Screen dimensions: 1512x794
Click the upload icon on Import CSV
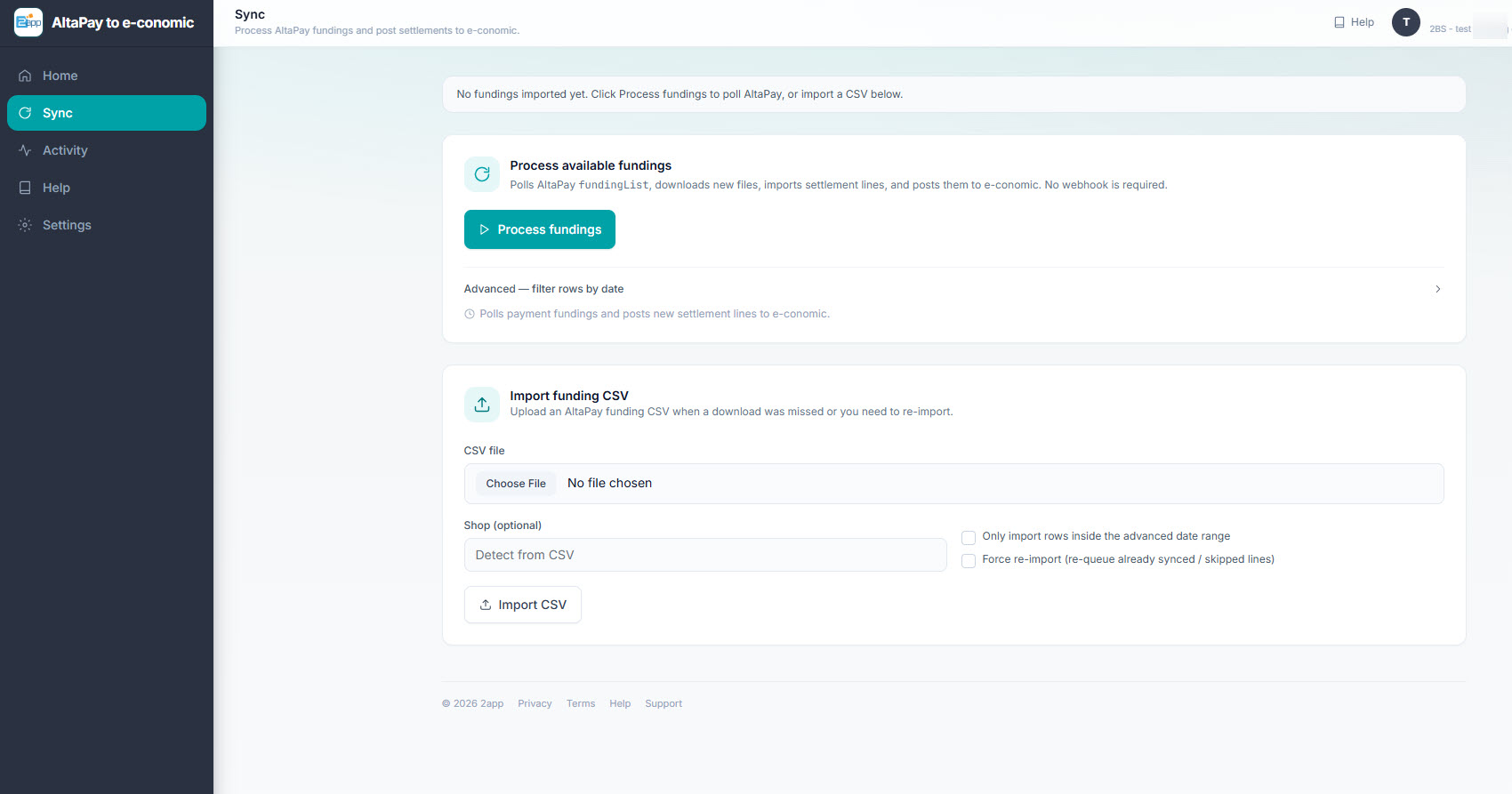[486, 605]
